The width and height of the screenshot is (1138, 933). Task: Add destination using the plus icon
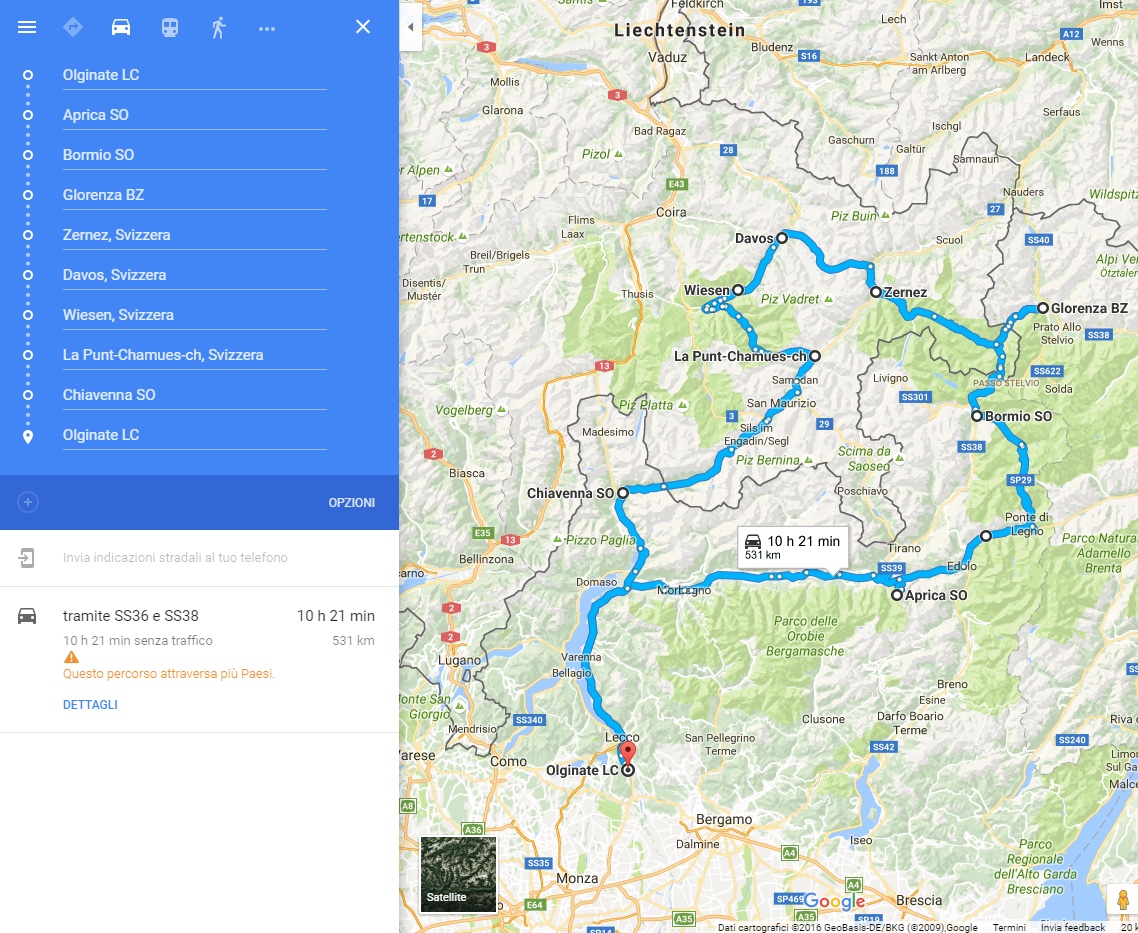click(28, 502)
